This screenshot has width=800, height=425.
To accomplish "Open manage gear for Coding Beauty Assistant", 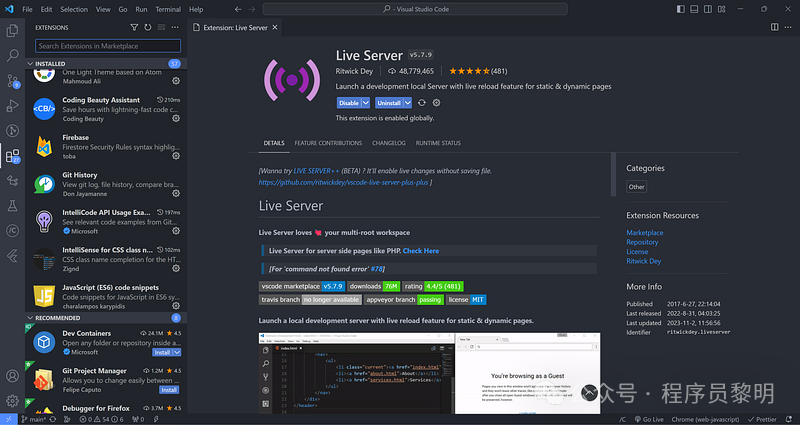I will 176,118.
